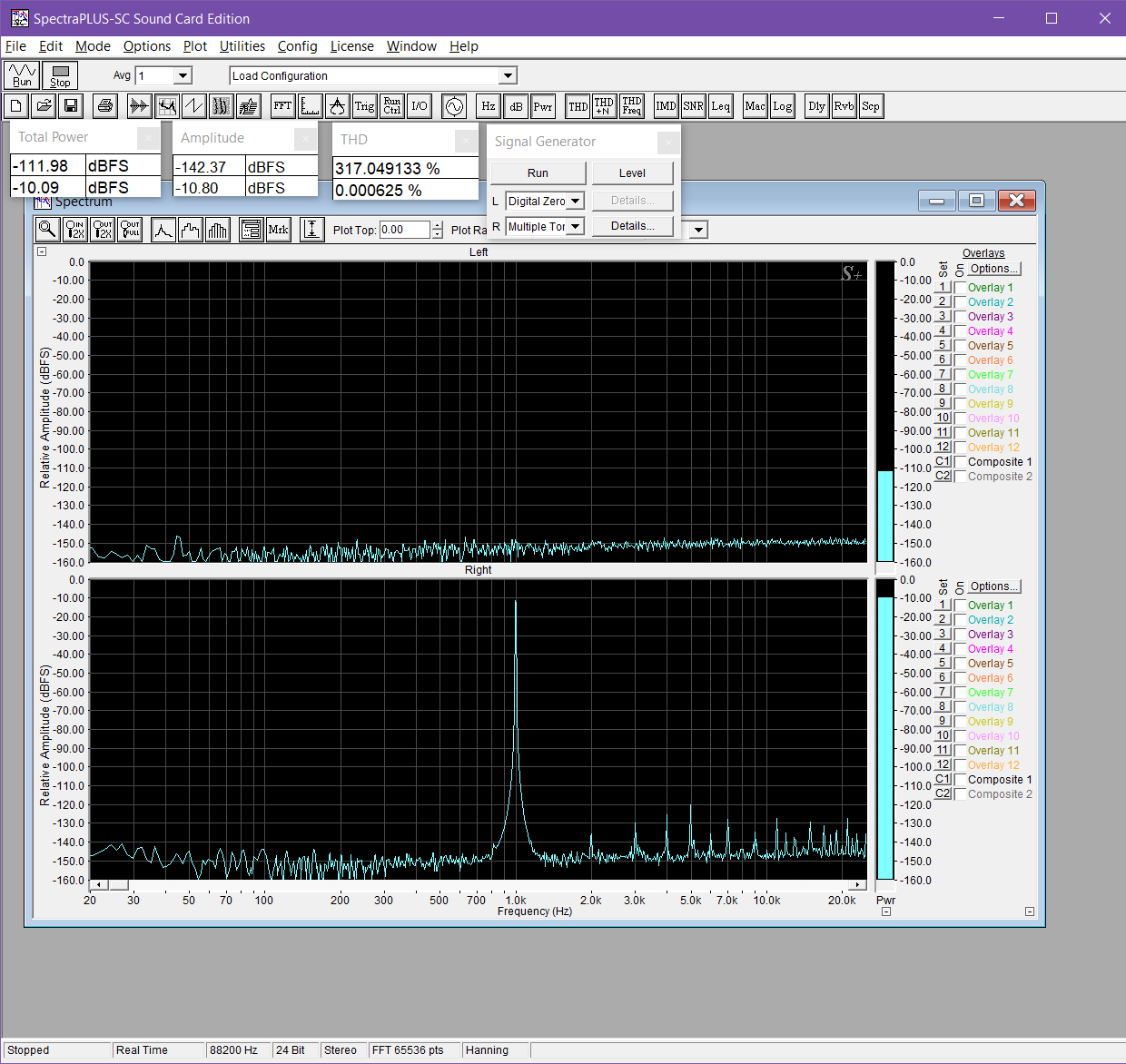Click the print icon in toolbar
Viewport: 1126px width, 1064px height.
[x=105, y=106]
